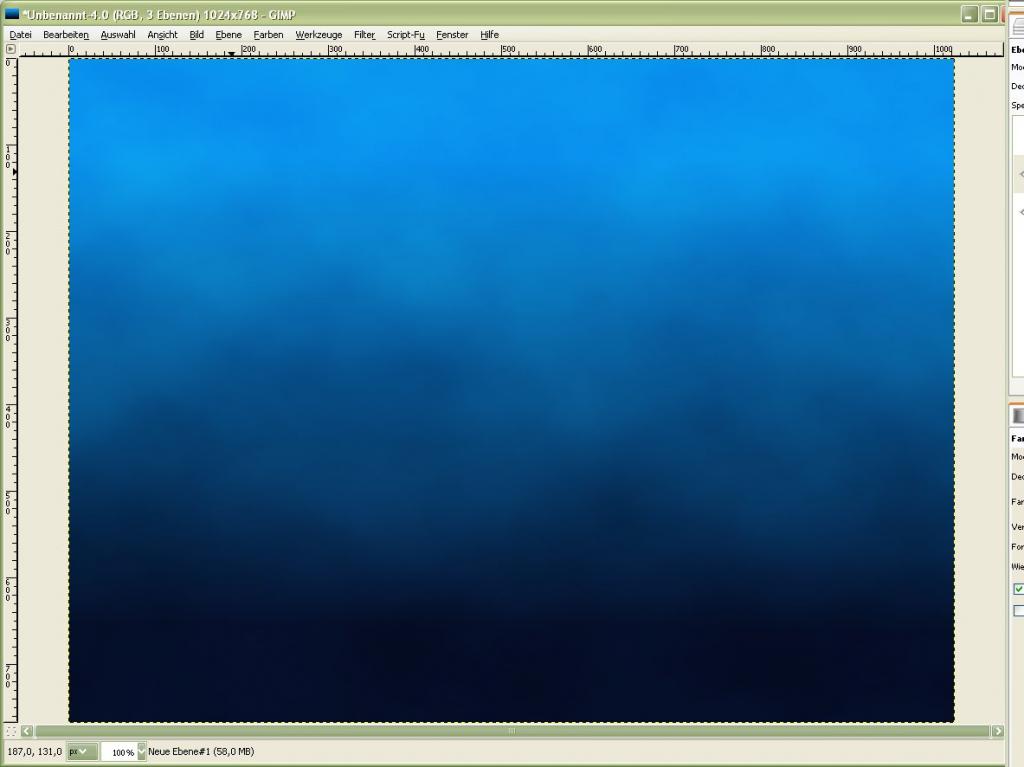Open the Auswahl menu
Image resolution: width=1024 pixels, height=767 pixels.
pos(118,35)
